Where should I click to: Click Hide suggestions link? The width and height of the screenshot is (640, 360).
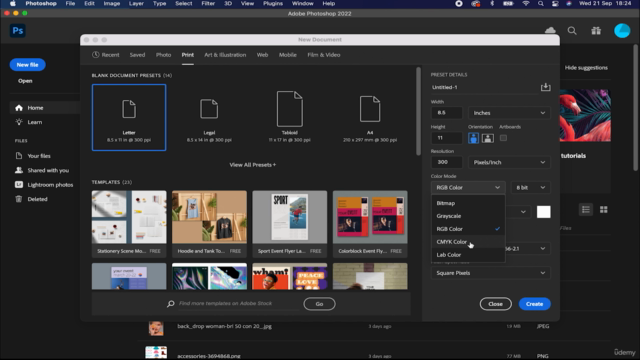point(586,68)
